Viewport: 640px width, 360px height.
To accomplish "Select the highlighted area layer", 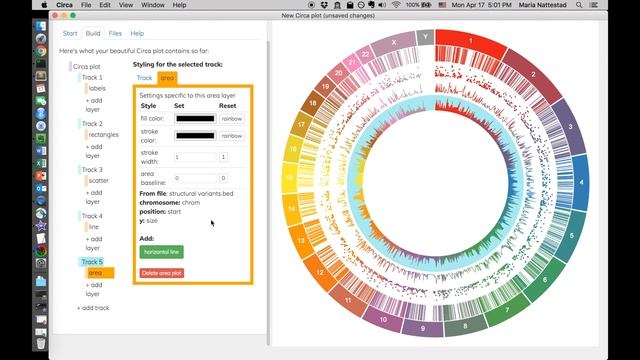I will coord(100,273).
